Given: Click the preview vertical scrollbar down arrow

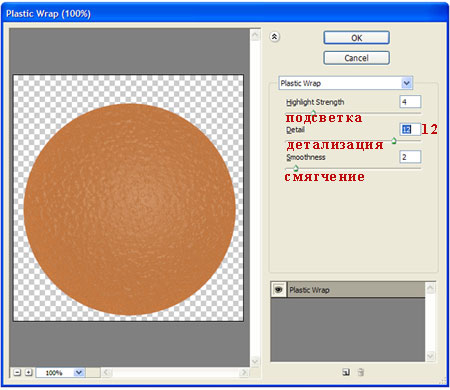Looking at the screenshot, I should tap(255, 362).
